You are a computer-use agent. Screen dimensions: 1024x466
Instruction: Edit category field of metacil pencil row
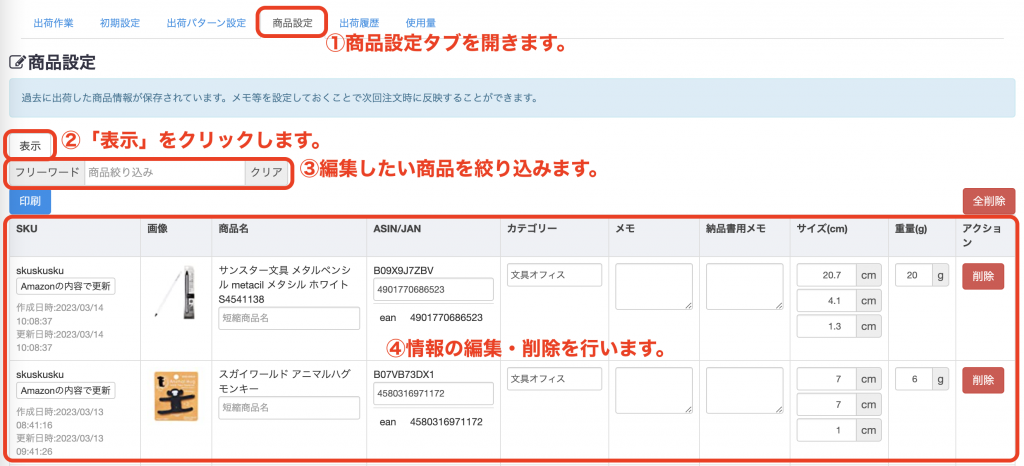click(x=554, y=275)
